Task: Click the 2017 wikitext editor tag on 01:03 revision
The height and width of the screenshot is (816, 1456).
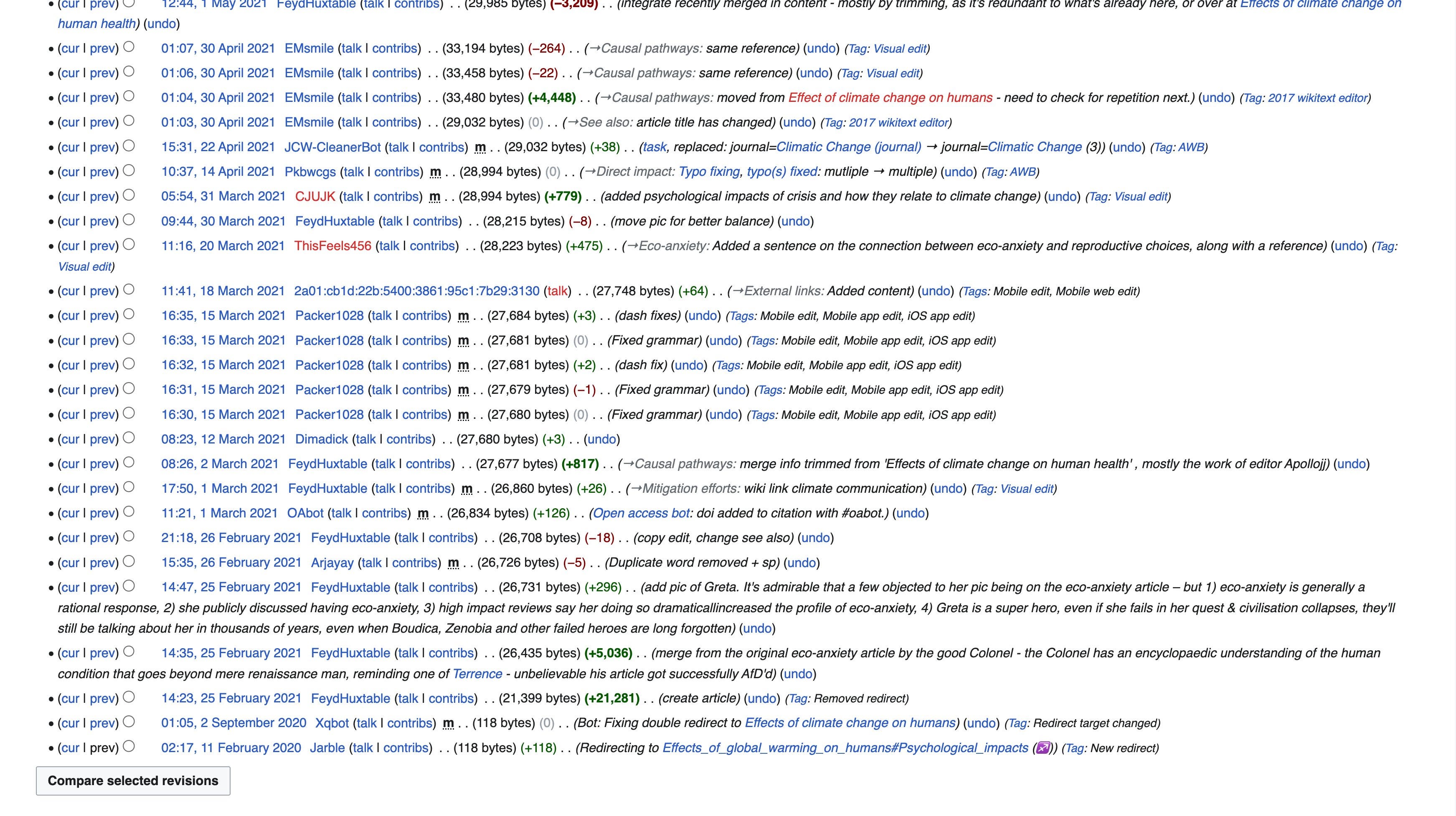Action: pyautogui.click(x=898, y=123)
